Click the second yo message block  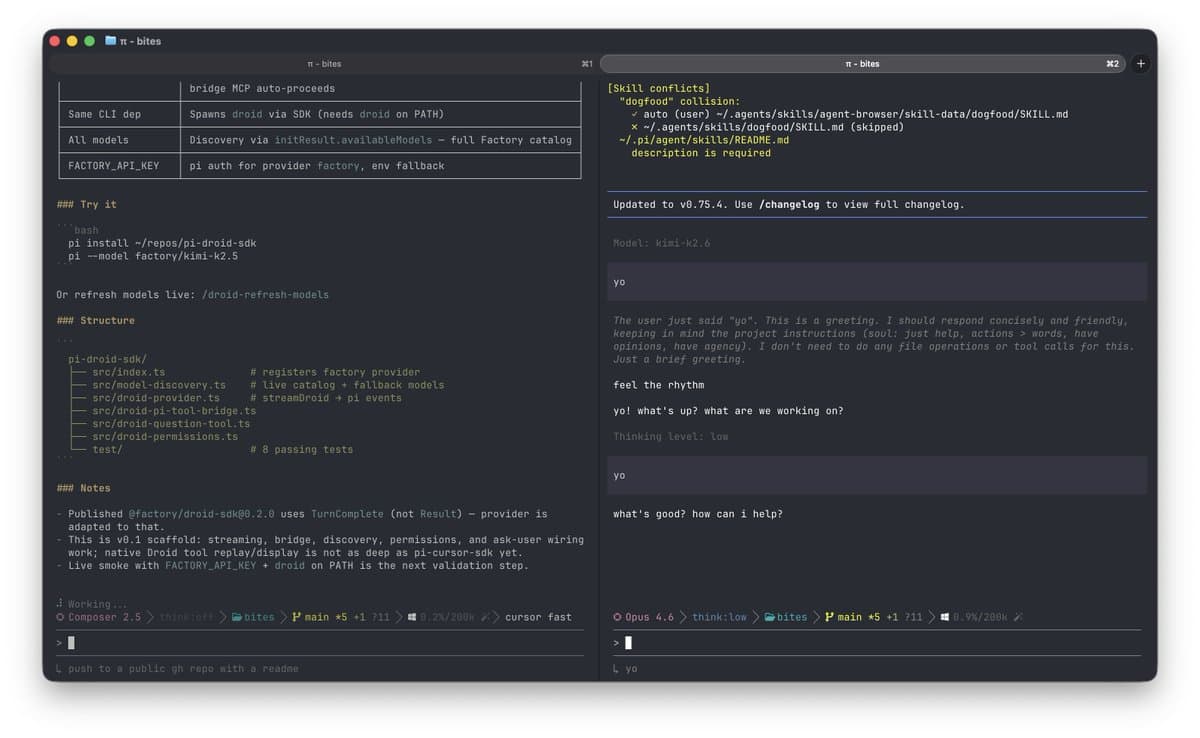click(x=877, y=475)
